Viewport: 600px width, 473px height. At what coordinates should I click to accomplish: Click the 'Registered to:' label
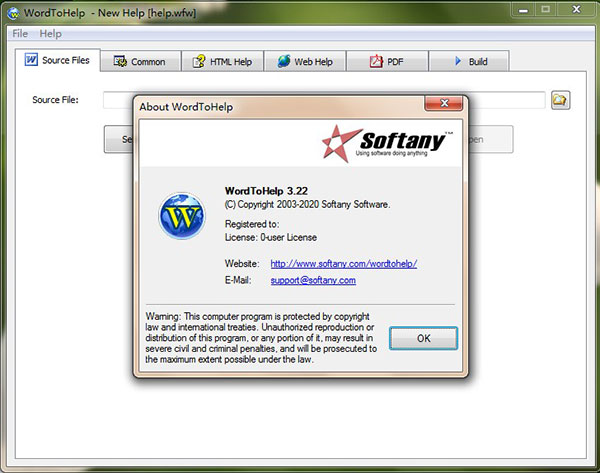tap(252, 224)
